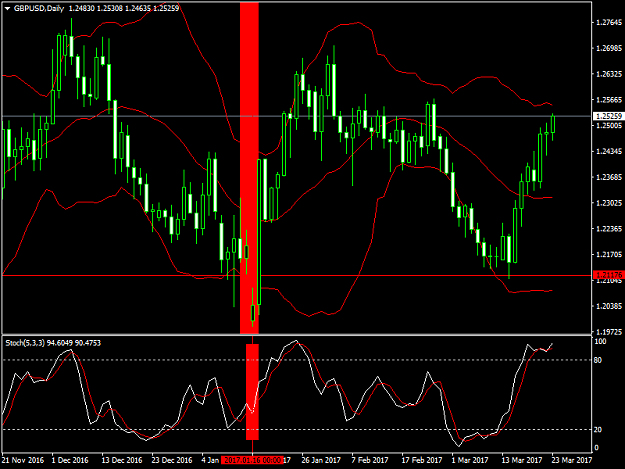Click the date label 1 Mar 2017
The image size is (625, 469).
pos(470,460)
